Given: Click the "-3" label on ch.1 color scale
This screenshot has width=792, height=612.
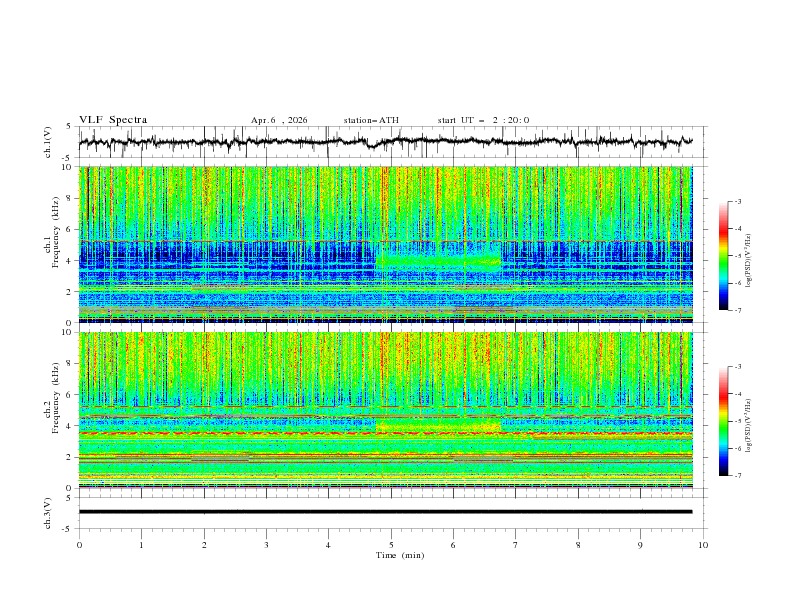Looking at the screenshot, I should click(737, 201).
